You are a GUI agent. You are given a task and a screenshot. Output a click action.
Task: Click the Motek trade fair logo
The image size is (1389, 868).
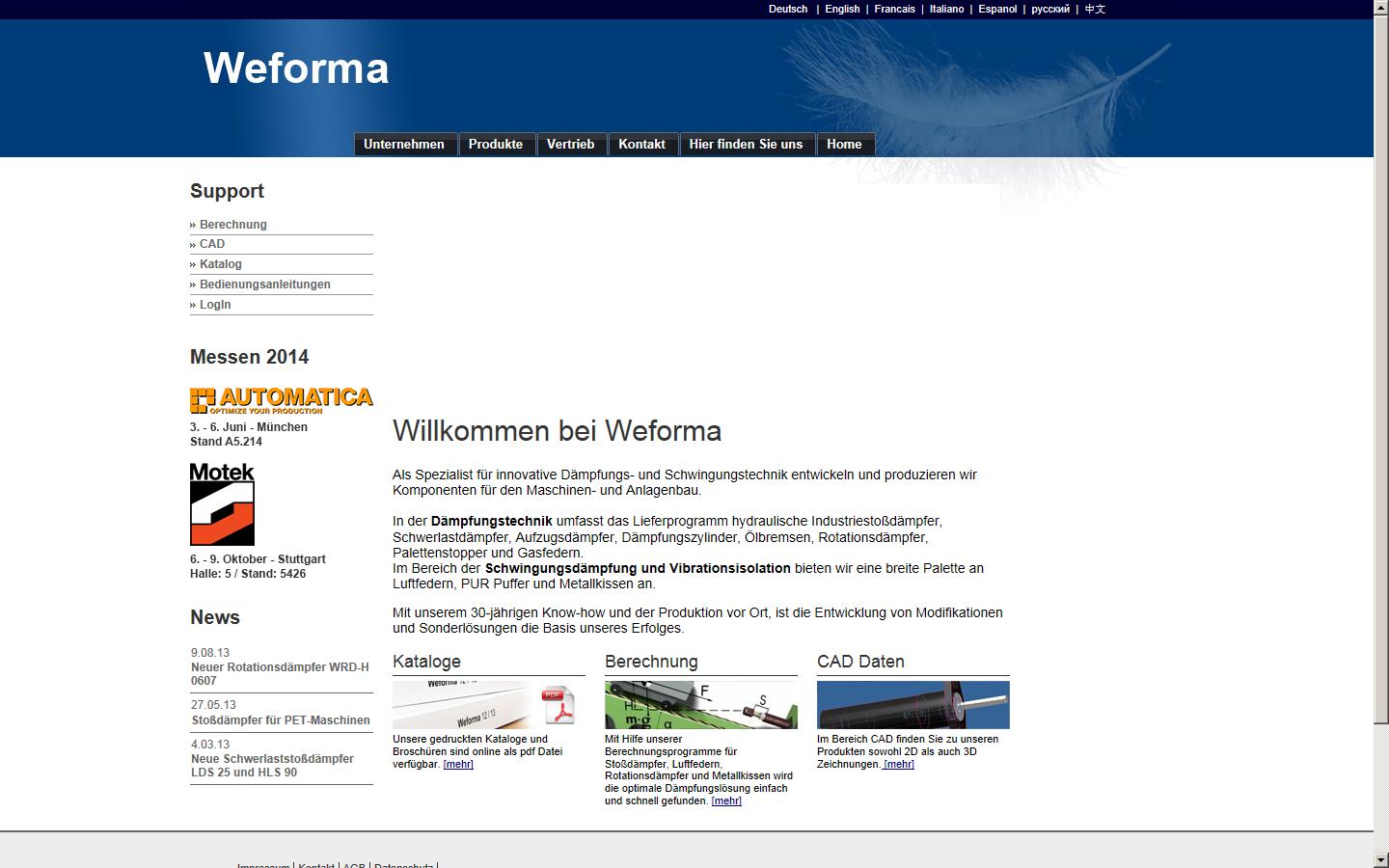tap(222, 504)
